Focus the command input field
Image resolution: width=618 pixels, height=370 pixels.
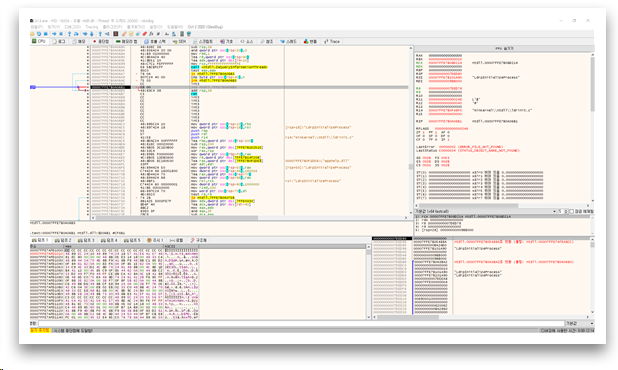(301, 324)
